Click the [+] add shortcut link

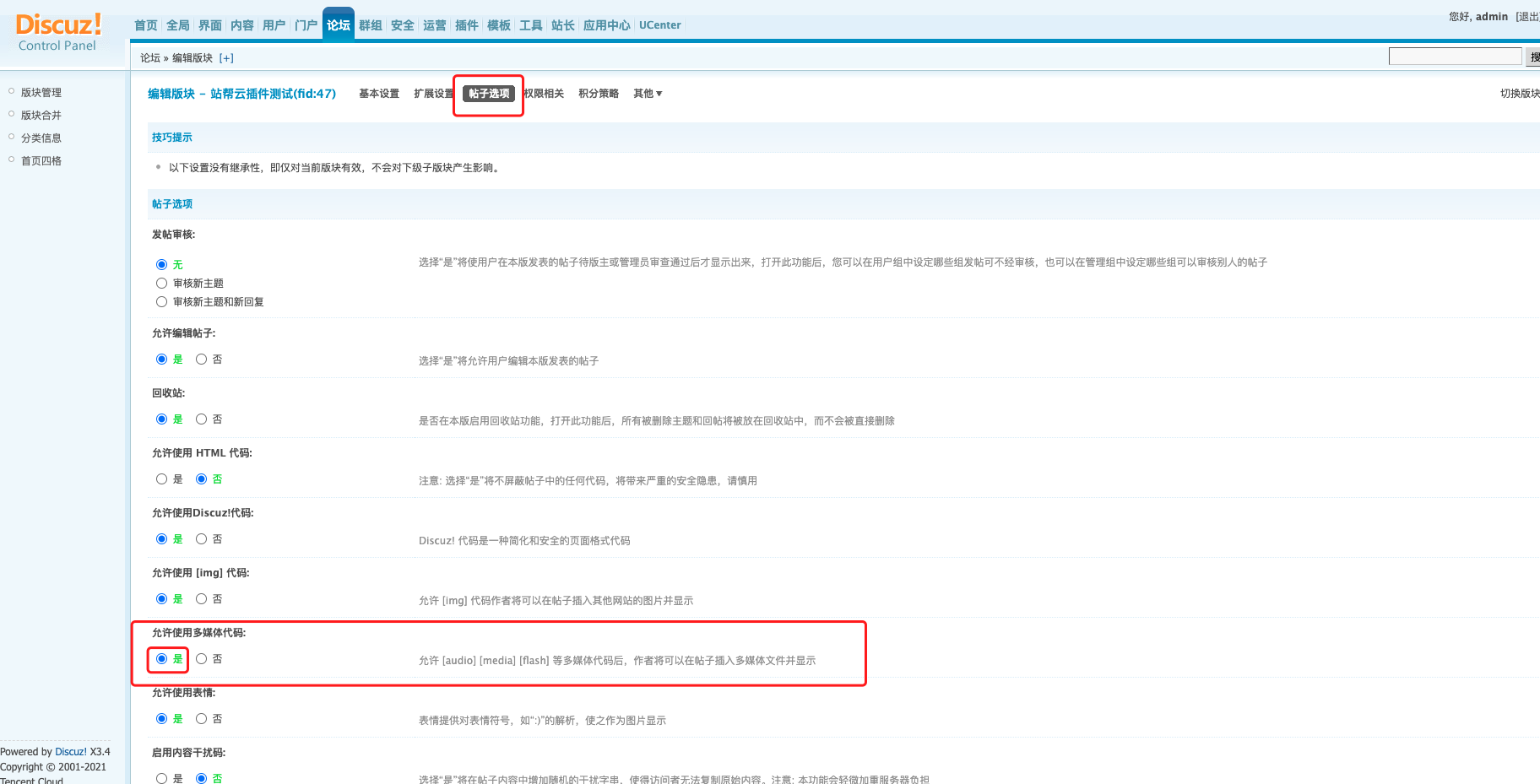[x=226, y=58]
